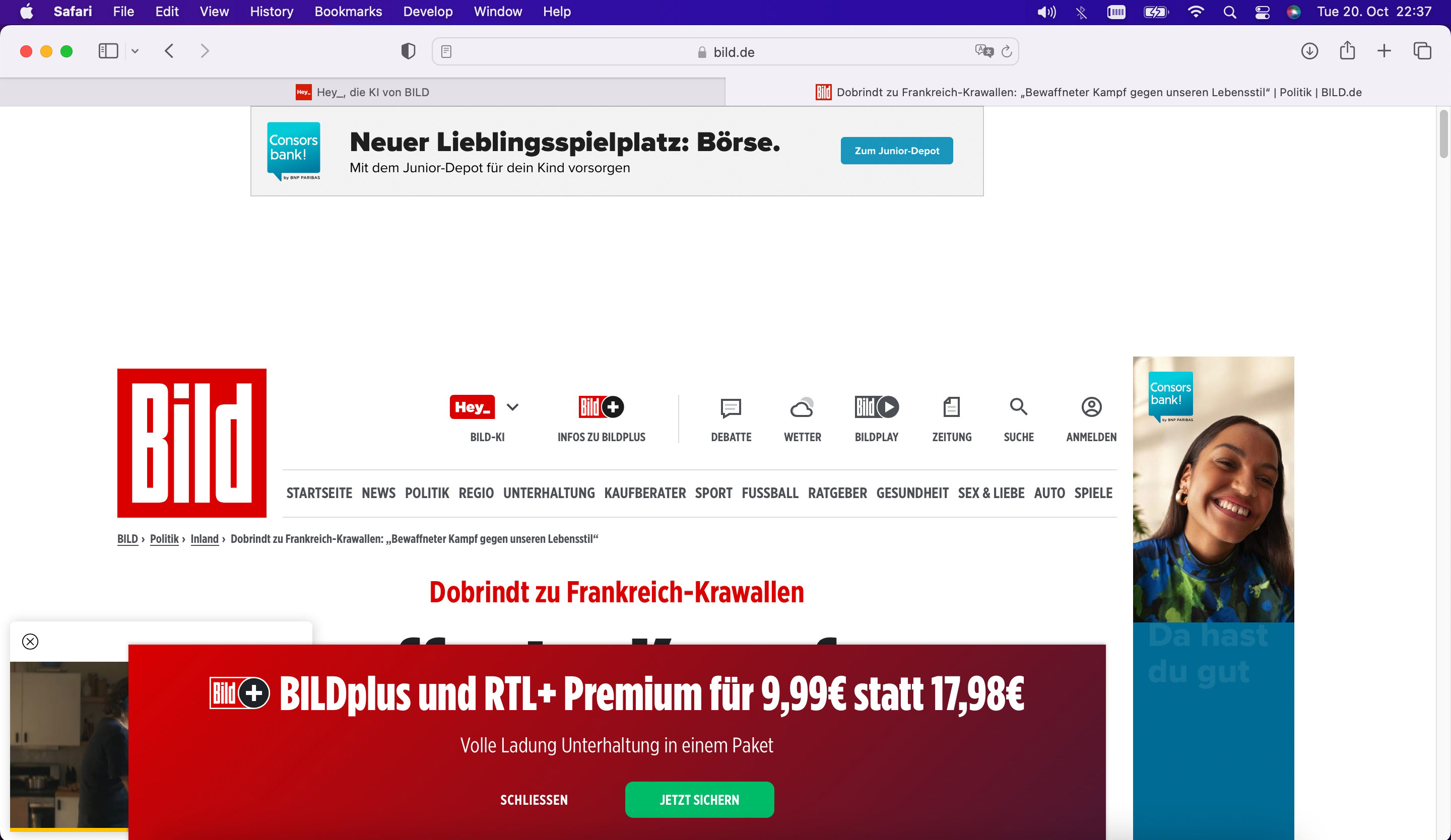Open Consorsbank side banner ad

point(1213,598)
